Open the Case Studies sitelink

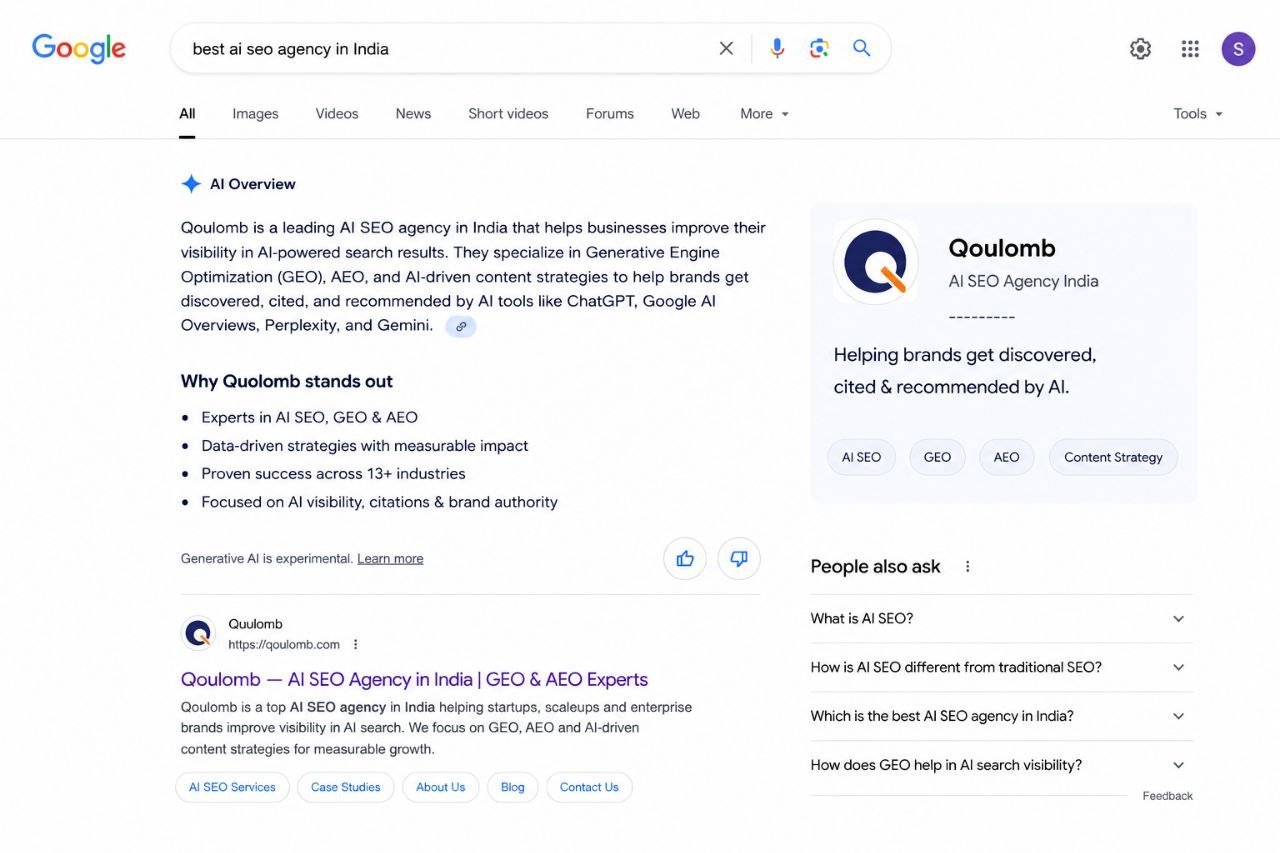346,787
